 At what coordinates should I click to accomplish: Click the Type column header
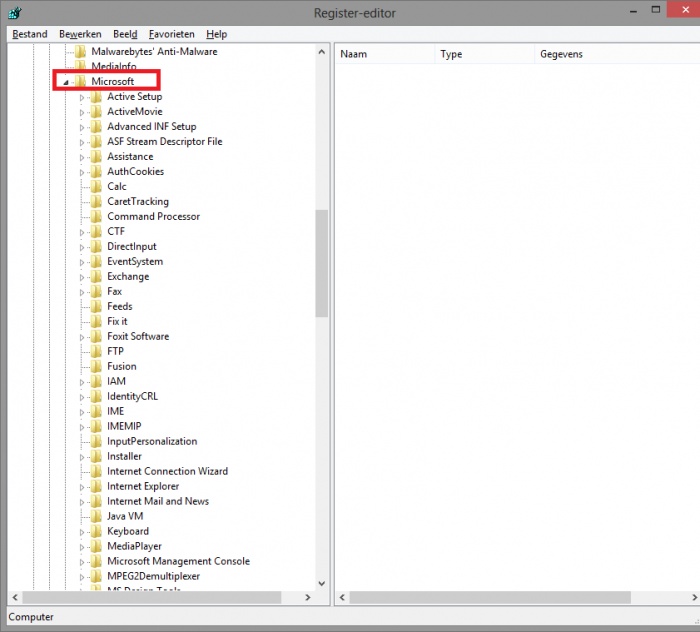484,54
